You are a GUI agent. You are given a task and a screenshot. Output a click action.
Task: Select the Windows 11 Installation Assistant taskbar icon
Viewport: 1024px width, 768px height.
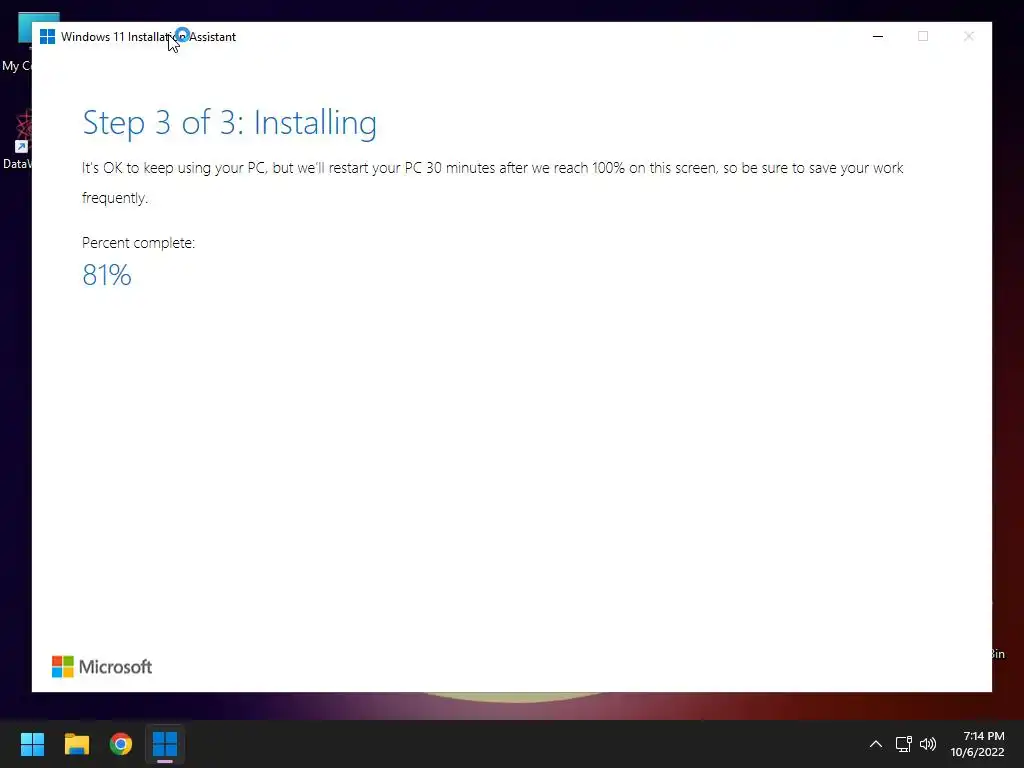pos(165,744)
